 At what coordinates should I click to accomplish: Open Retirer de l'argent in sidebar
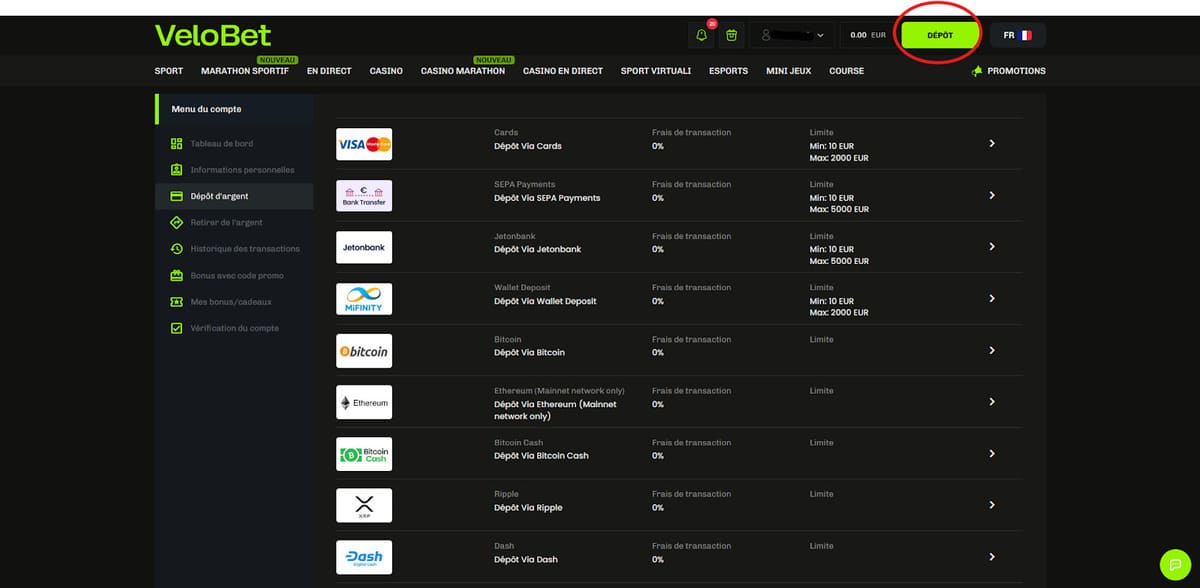tap(226, 222)
